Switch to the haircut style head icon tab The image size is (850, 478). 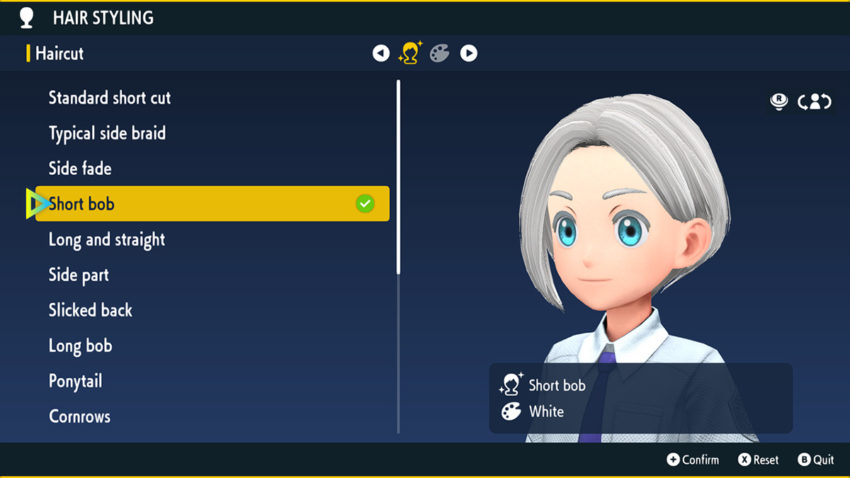pyautogui.click(x=410, y=53)
